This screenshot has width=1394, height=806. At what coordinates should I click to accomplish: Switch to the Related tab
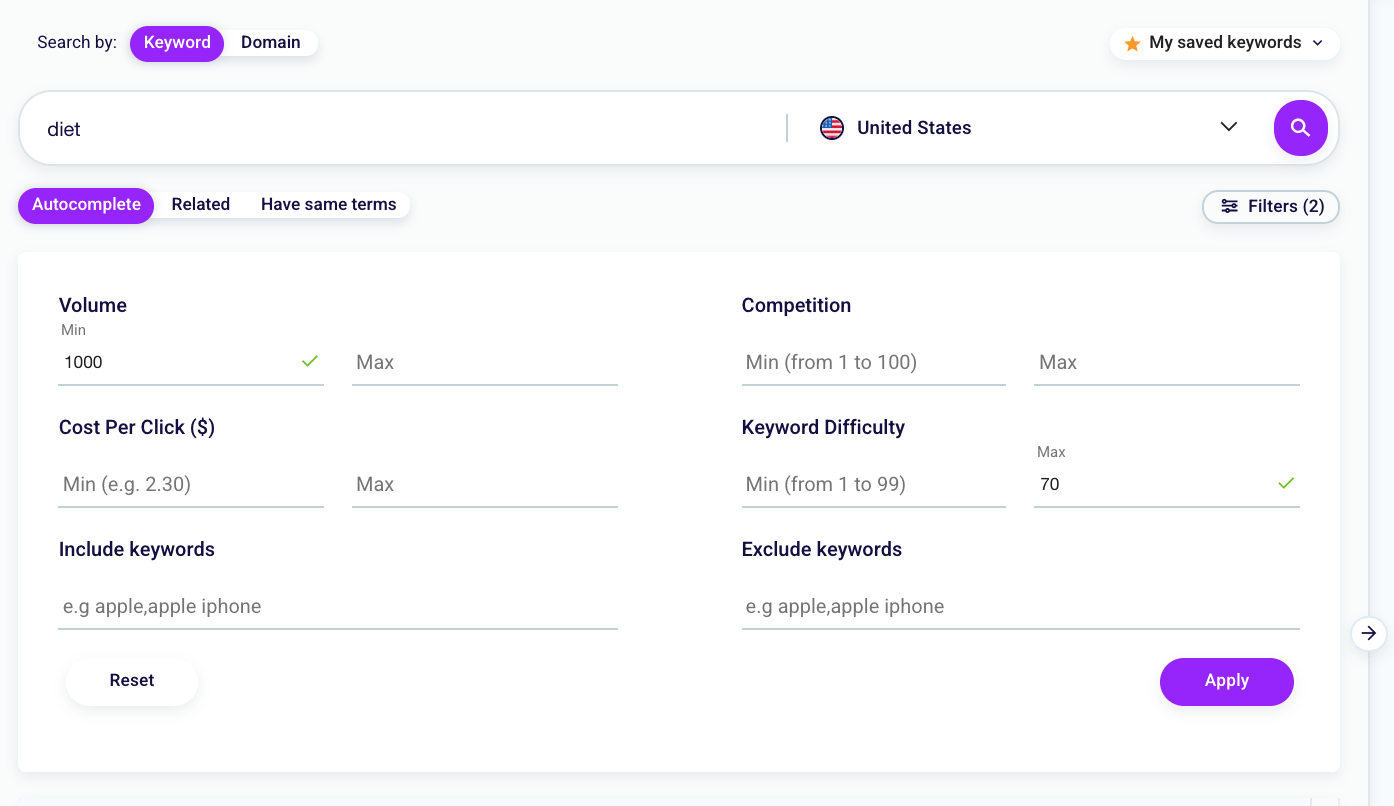click(x=200, y=204)
